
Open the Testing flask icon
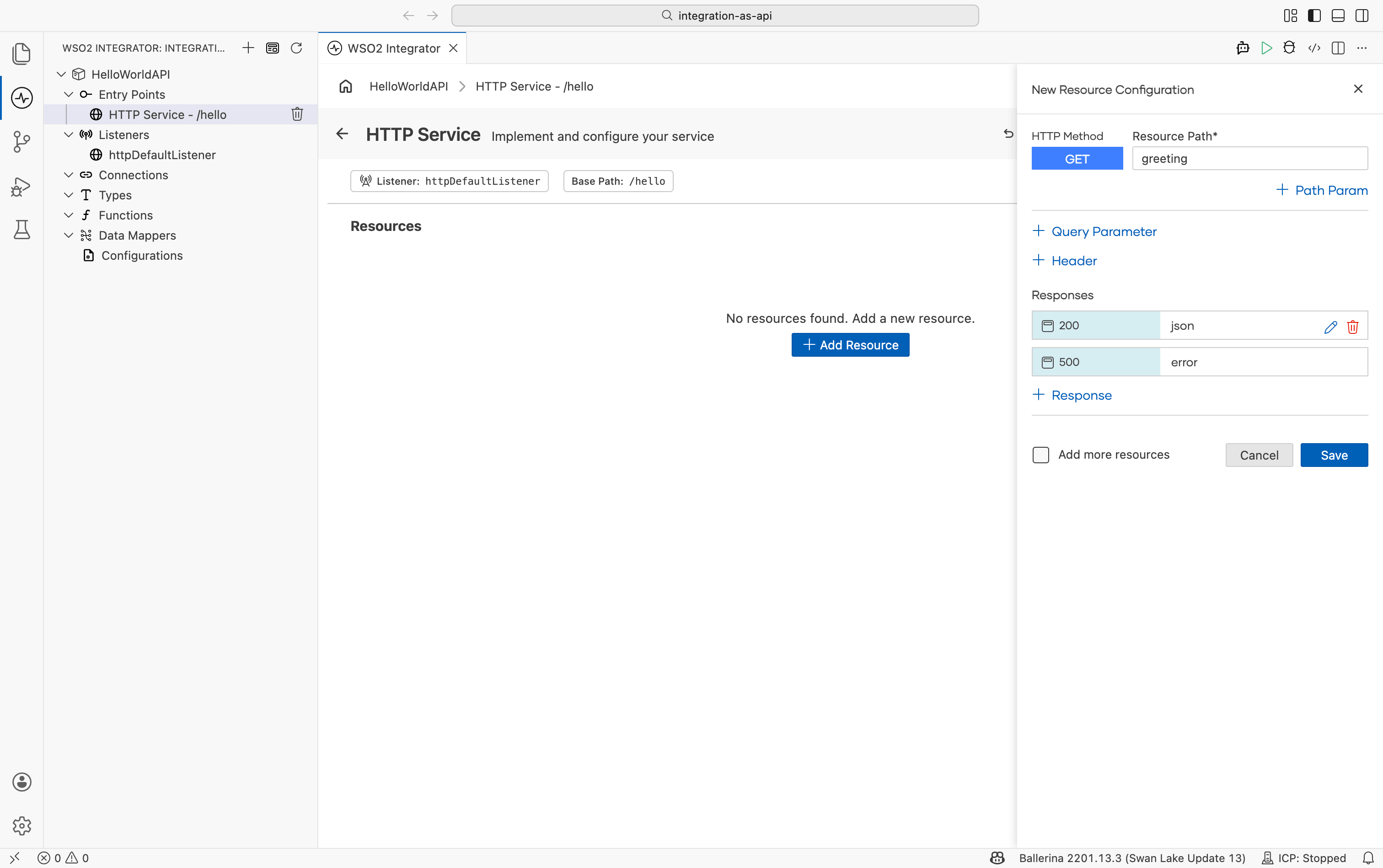click(x=21, y=230)
